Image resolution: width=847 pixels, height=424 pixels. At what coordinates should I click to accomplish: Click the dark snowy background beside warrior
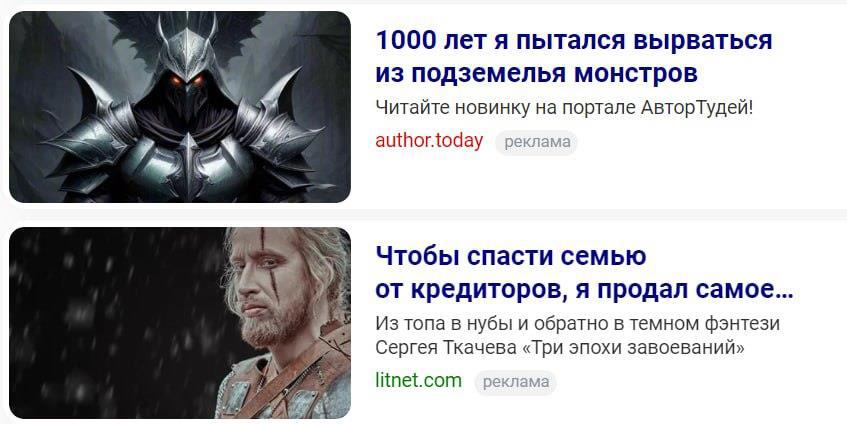click(x=113, y=324)
